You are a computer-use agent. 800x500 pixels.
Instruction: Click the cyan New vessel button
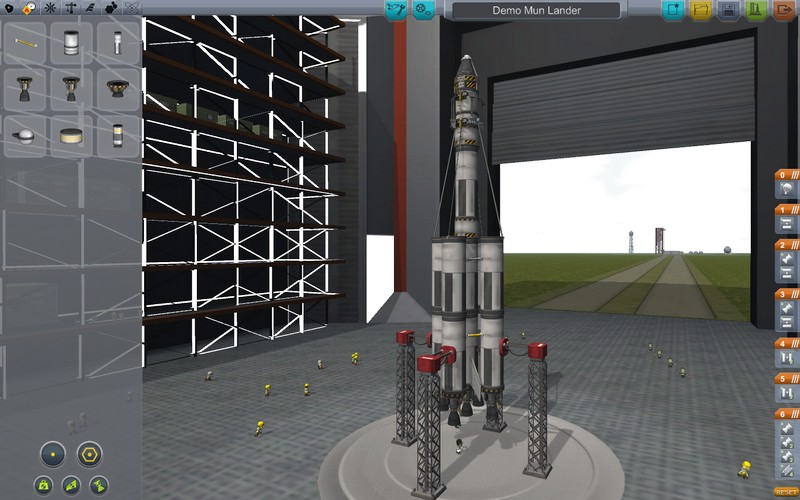click(x=673, y=10)
